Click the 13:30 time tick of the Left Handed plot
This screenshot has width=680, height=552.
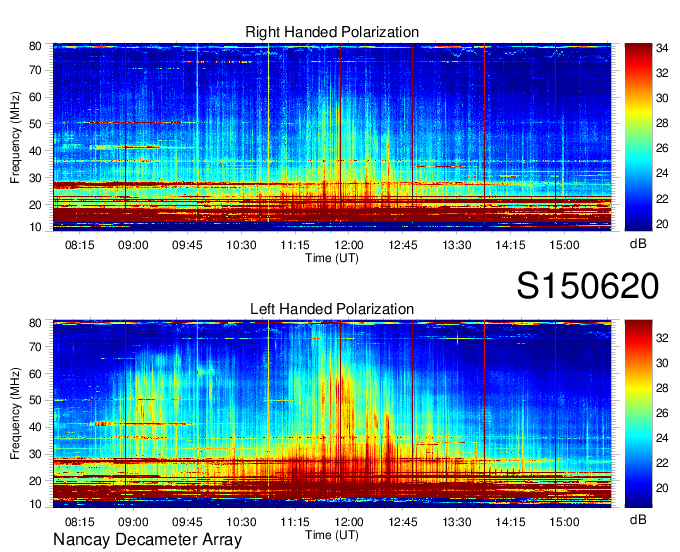coord(457,522)
